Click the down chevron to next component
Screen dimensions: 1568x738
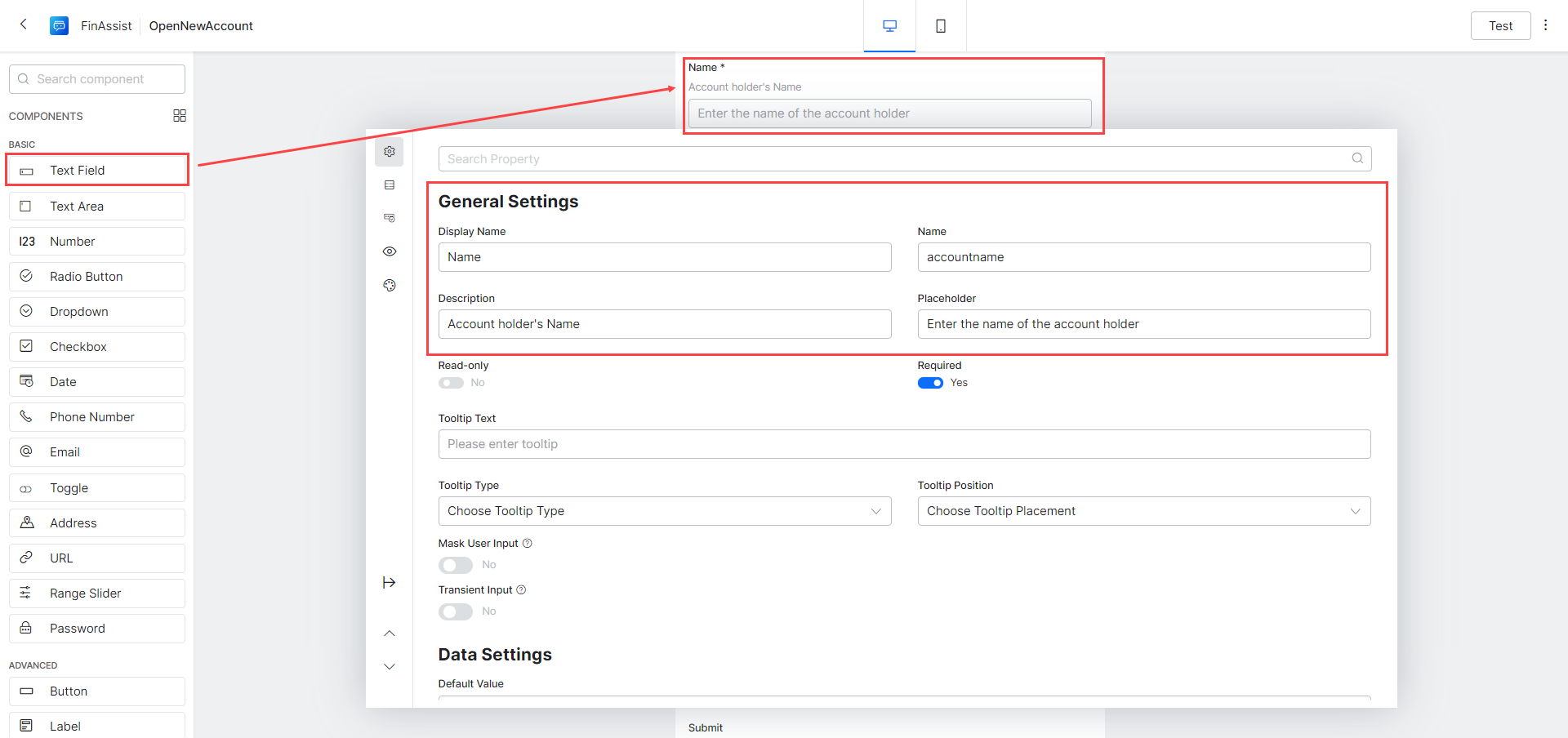(390, 666)
